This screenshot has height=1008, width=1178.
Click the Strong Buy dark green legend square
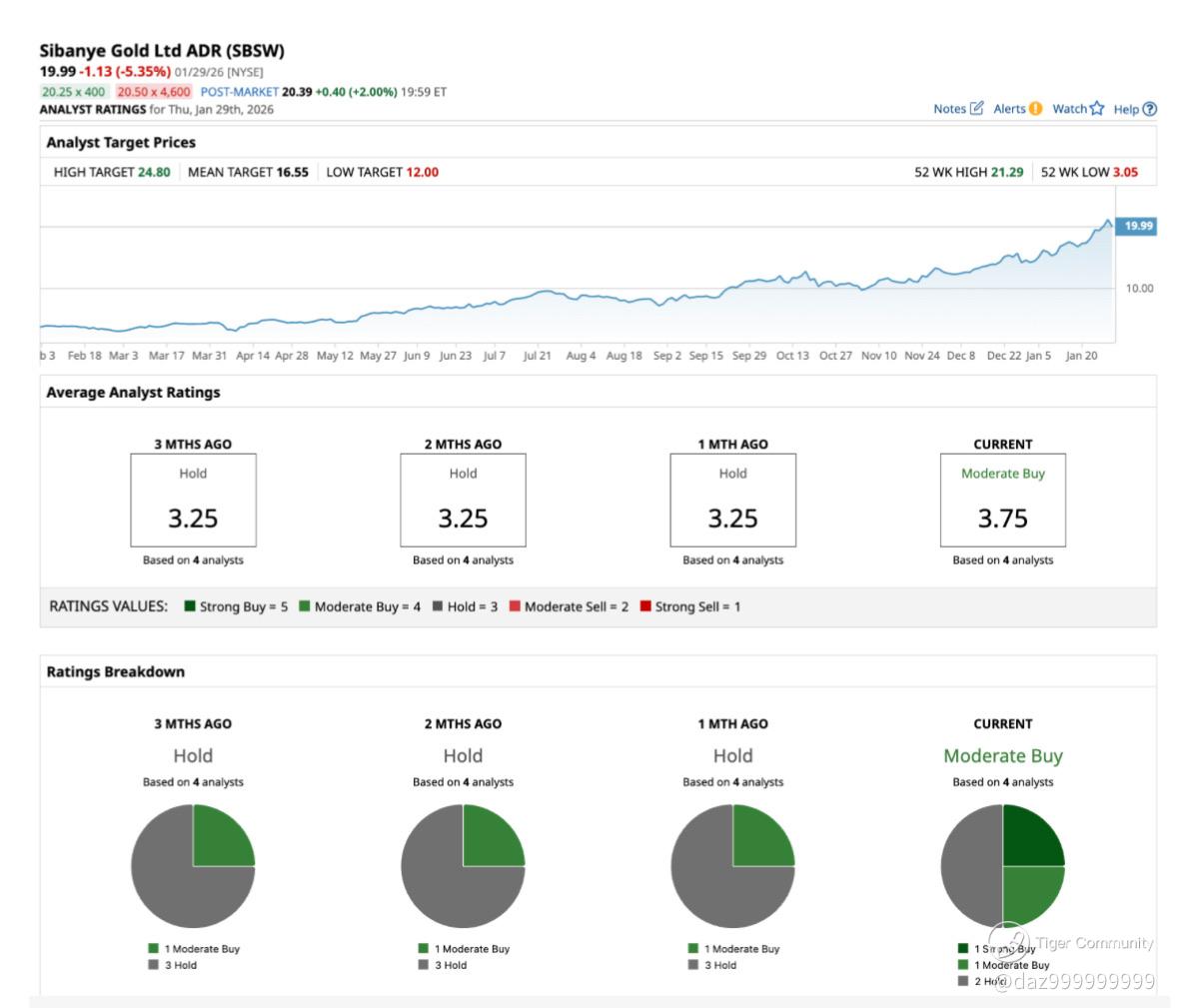(x=190, y=606)
